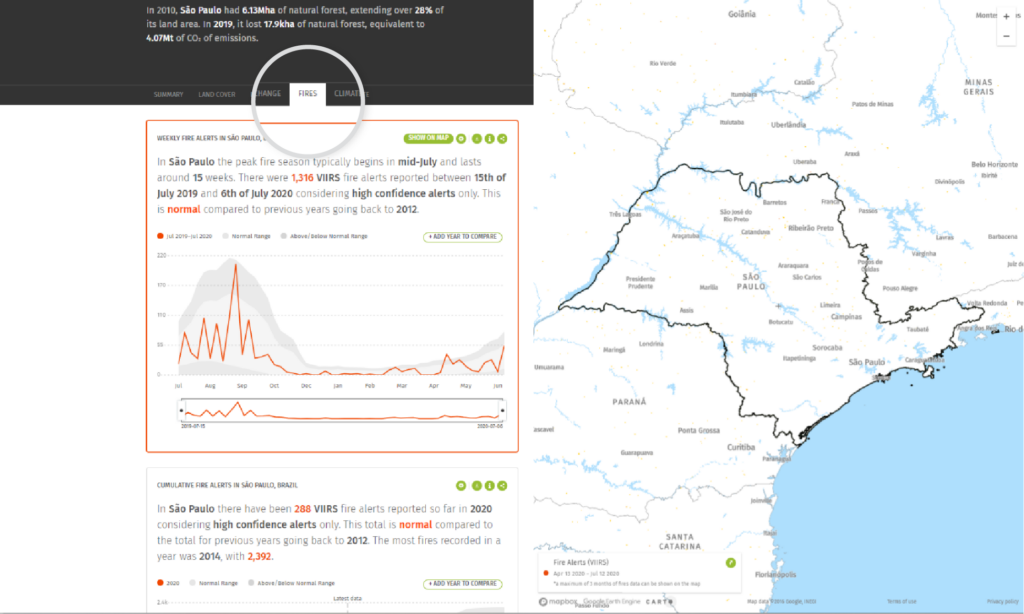Image resolution: width=1024 pixels, height=614 pixels.
Task: Click the mapbox logo on the map
Action: [x=558, y=602]
